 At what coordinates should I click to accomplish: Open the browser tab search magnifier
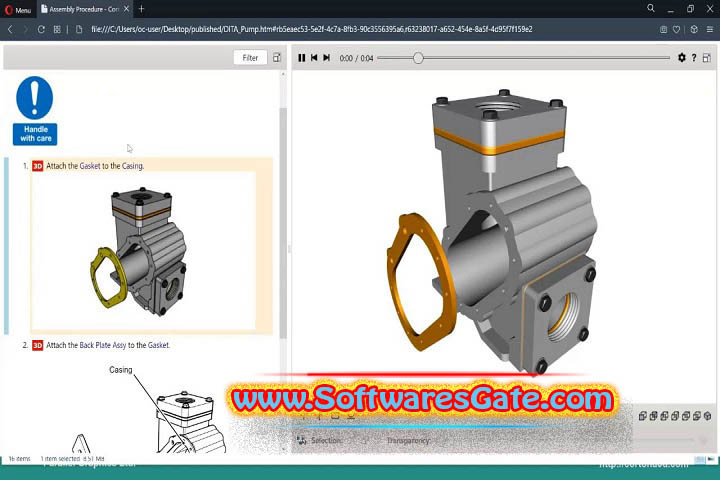(x=651, y=8)
